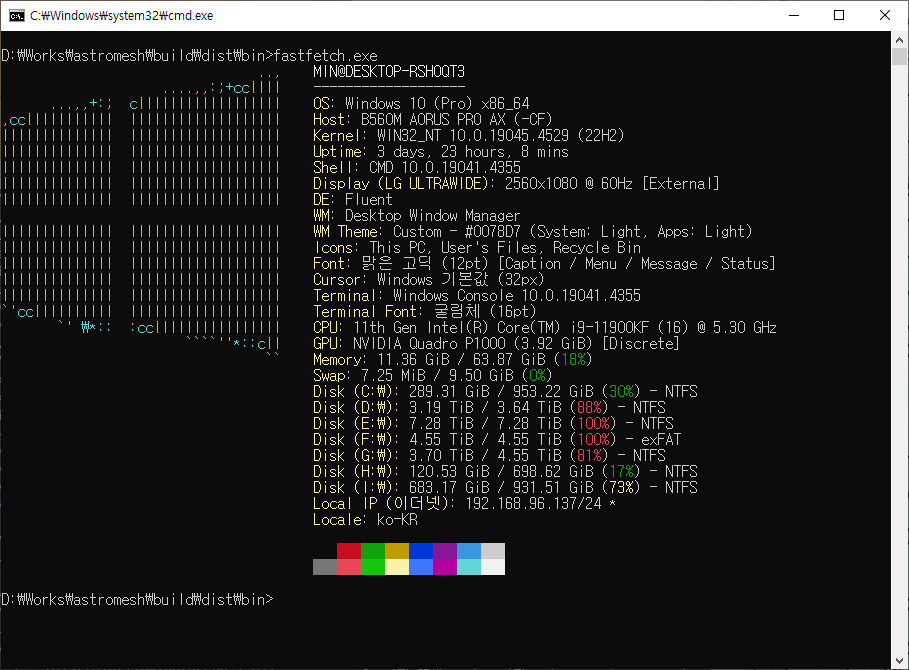
Task: Click the Locale: ko-KR line
Action: tap(365, 520)
